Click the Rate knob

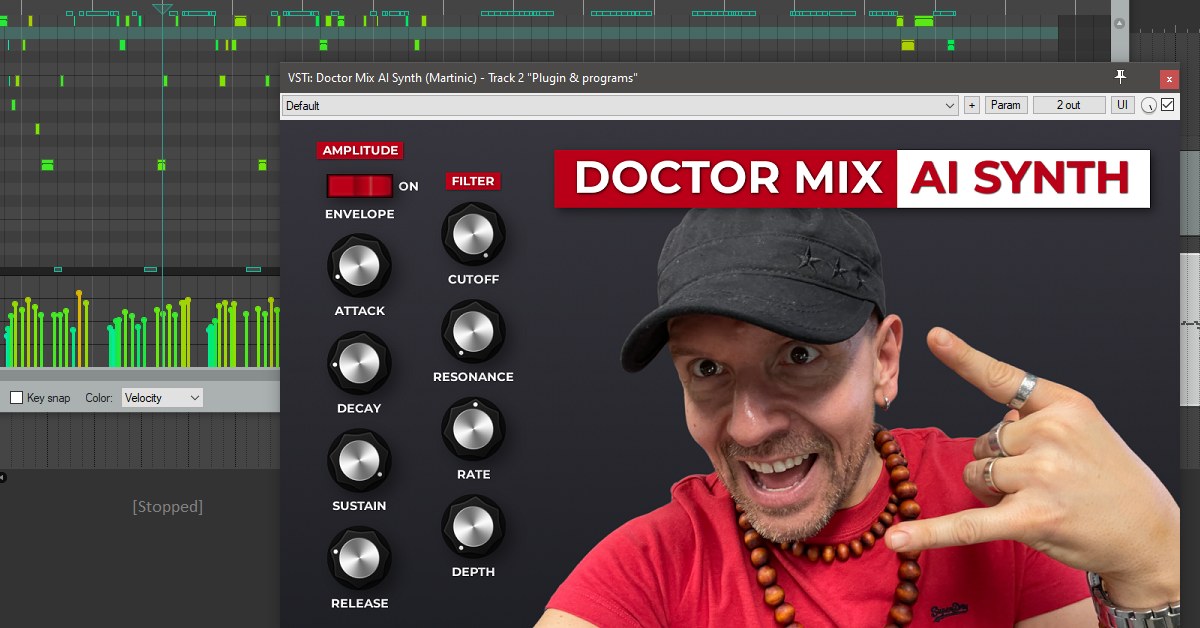(473, 429)
